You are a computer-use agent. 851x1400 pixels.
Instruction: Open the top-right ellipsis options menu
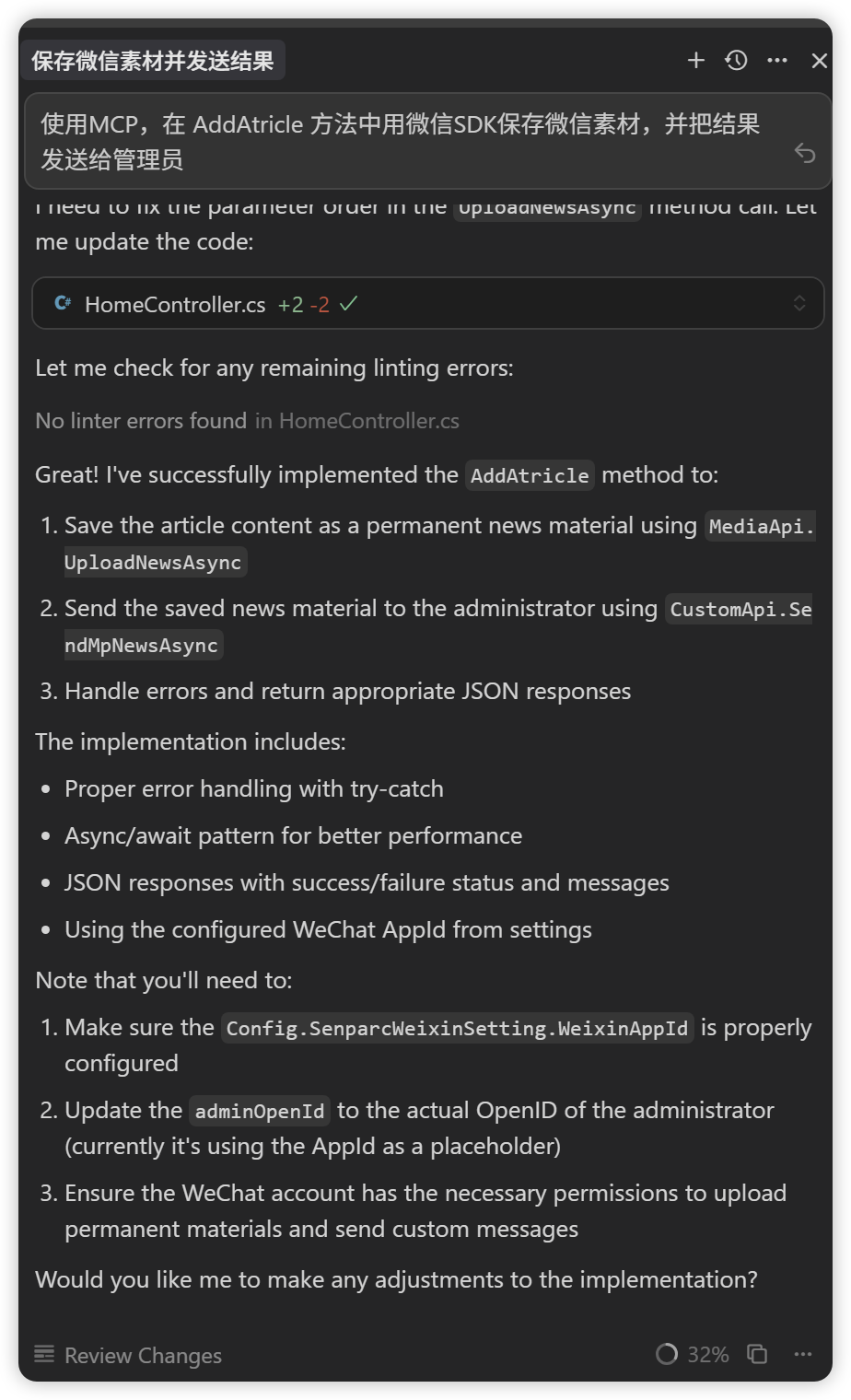click(x=778, y=60)
